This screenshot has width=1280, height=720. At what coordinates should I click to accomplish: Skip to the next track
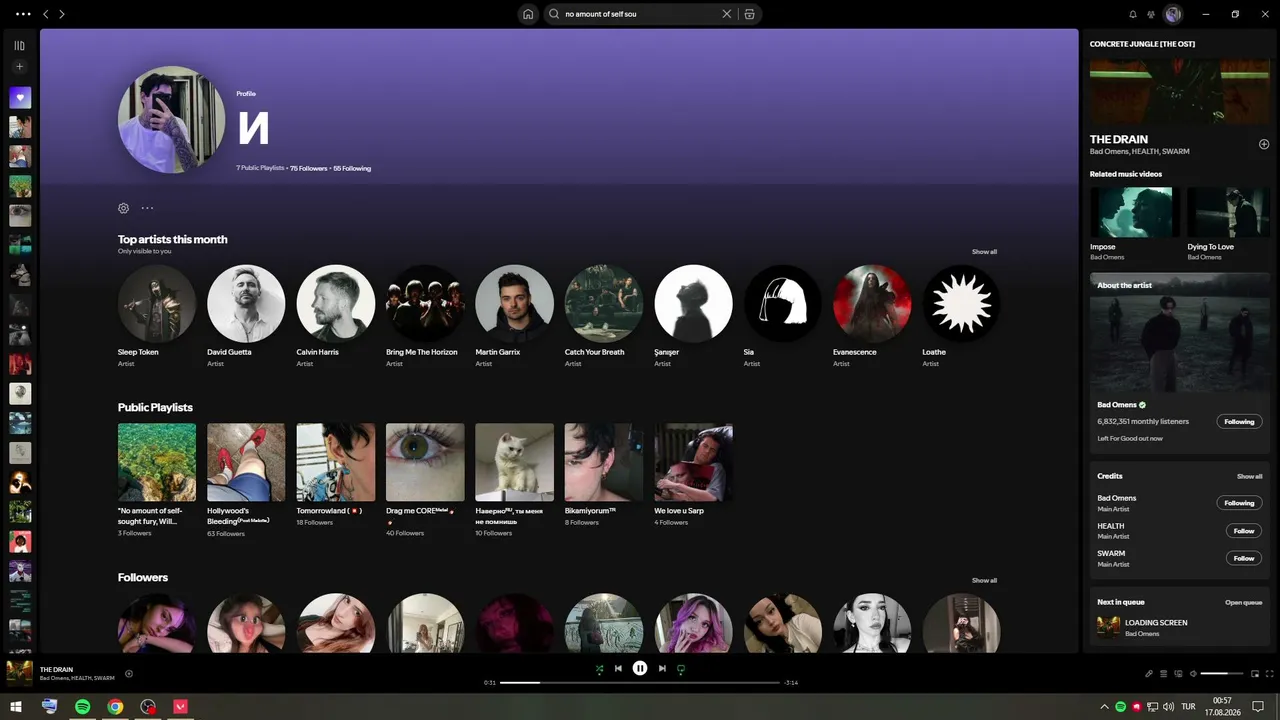point(662,668)
